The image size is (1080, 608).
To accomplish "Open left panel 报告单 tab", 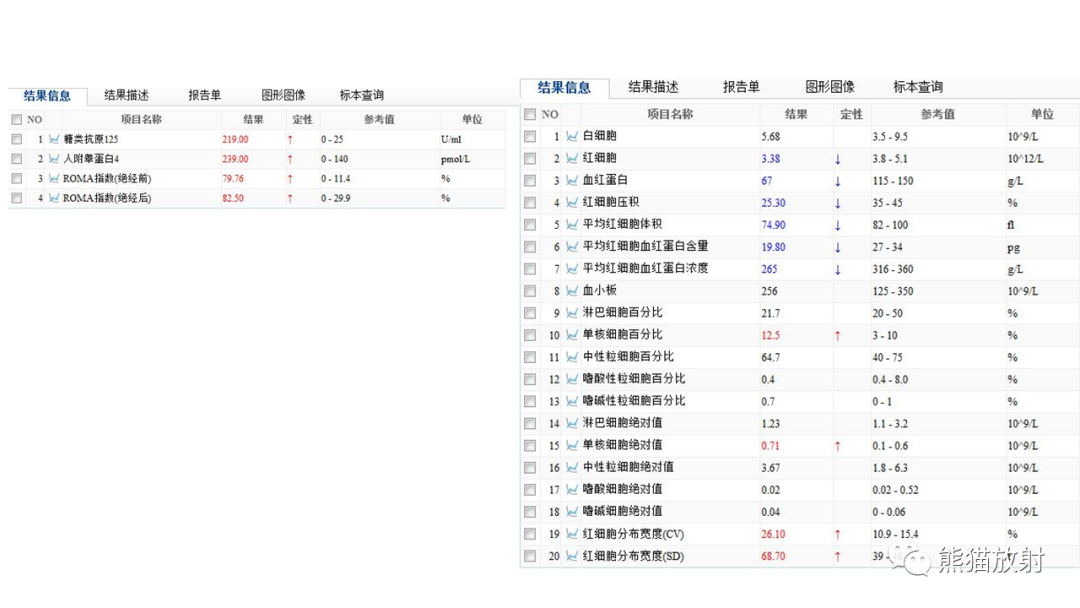I will point(205,95).
